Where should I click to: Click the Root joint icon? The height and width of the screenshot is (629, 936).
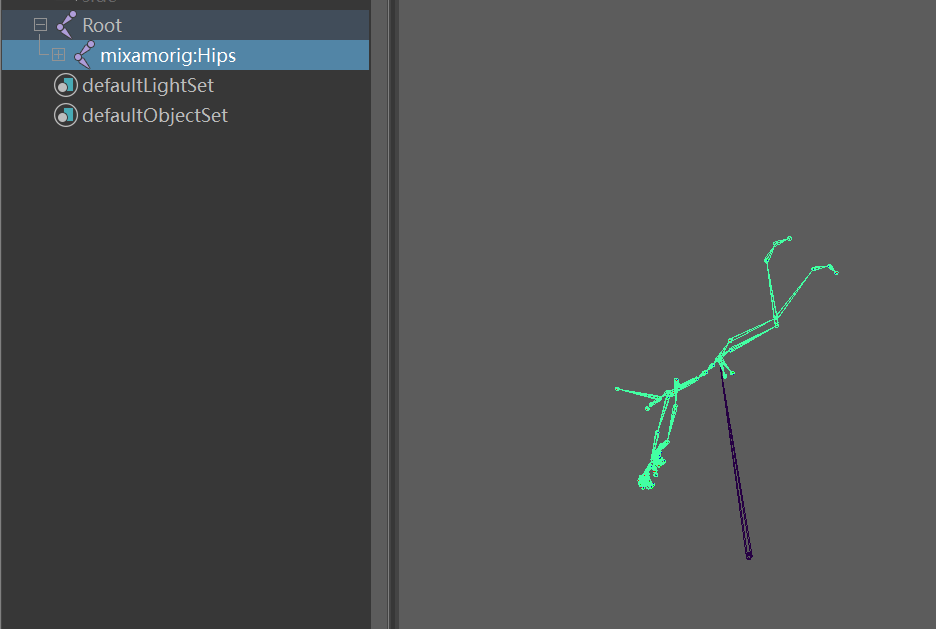point(66,25)
